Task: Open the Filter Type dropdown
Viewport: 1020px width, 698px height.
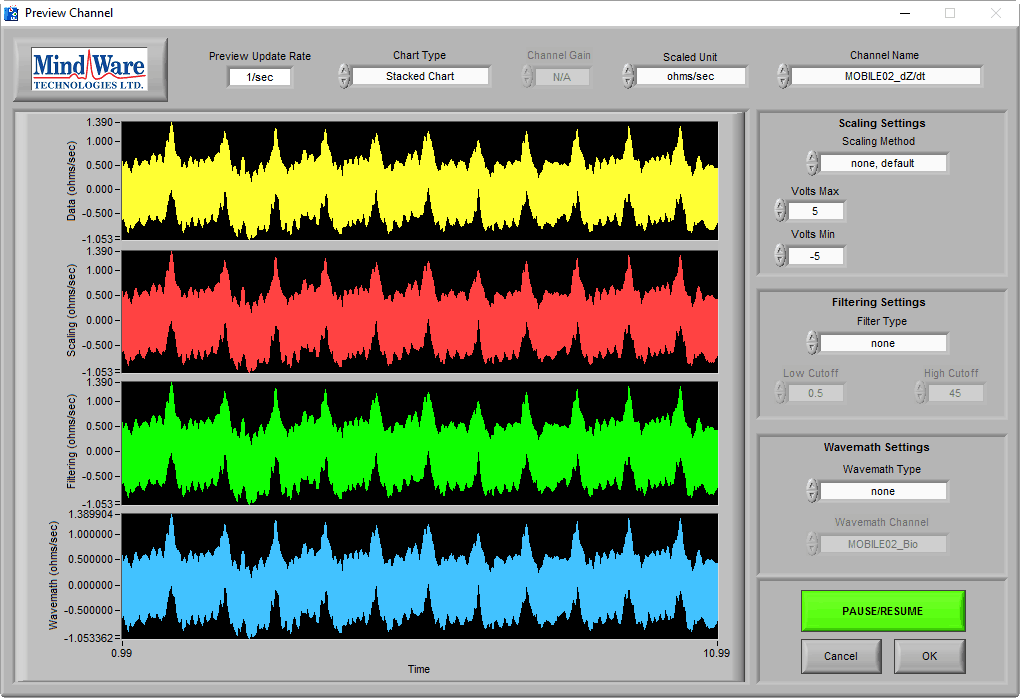Action: click(x=883, y=343)
